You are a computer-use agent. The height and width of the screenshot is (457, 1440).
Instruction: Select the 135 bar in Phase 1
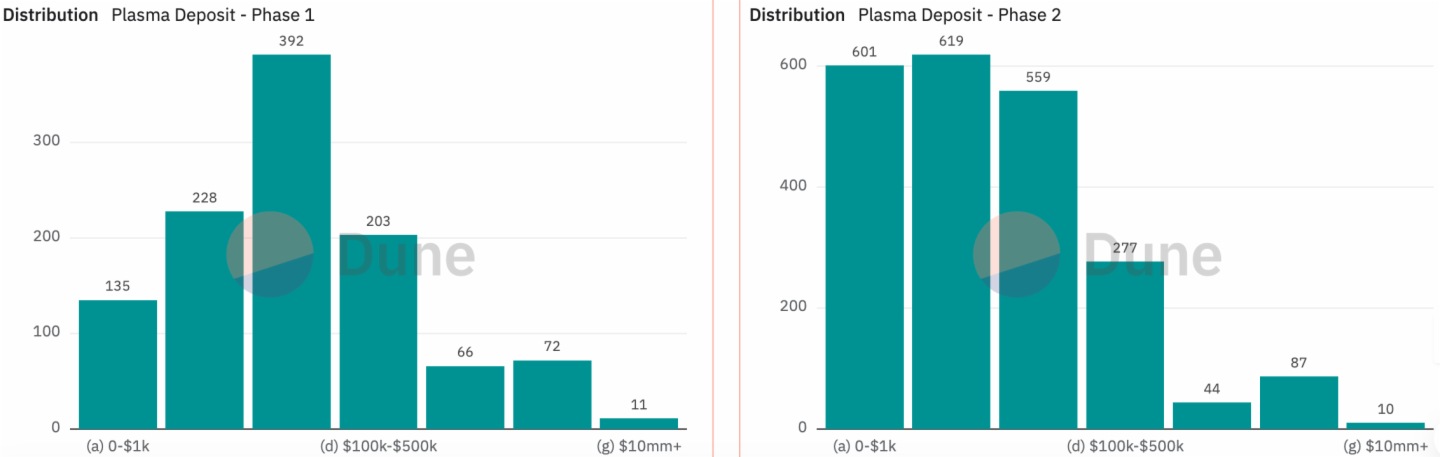click(x=118, y=364)
